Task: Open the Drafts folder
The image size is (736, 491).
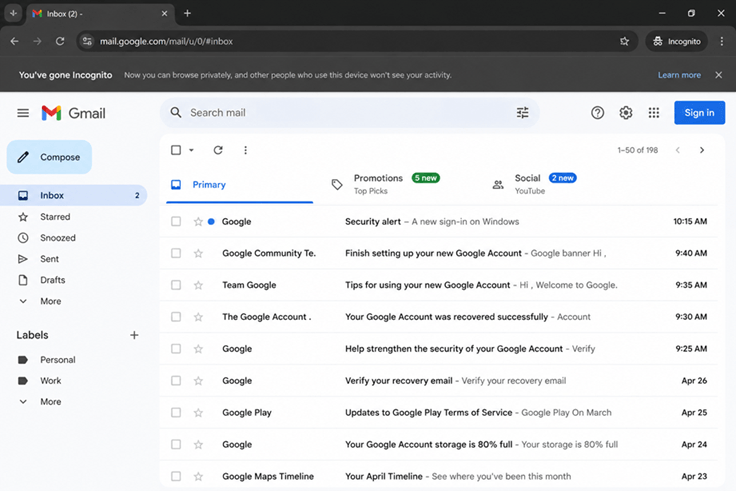Action: click(x=53, y=280)
